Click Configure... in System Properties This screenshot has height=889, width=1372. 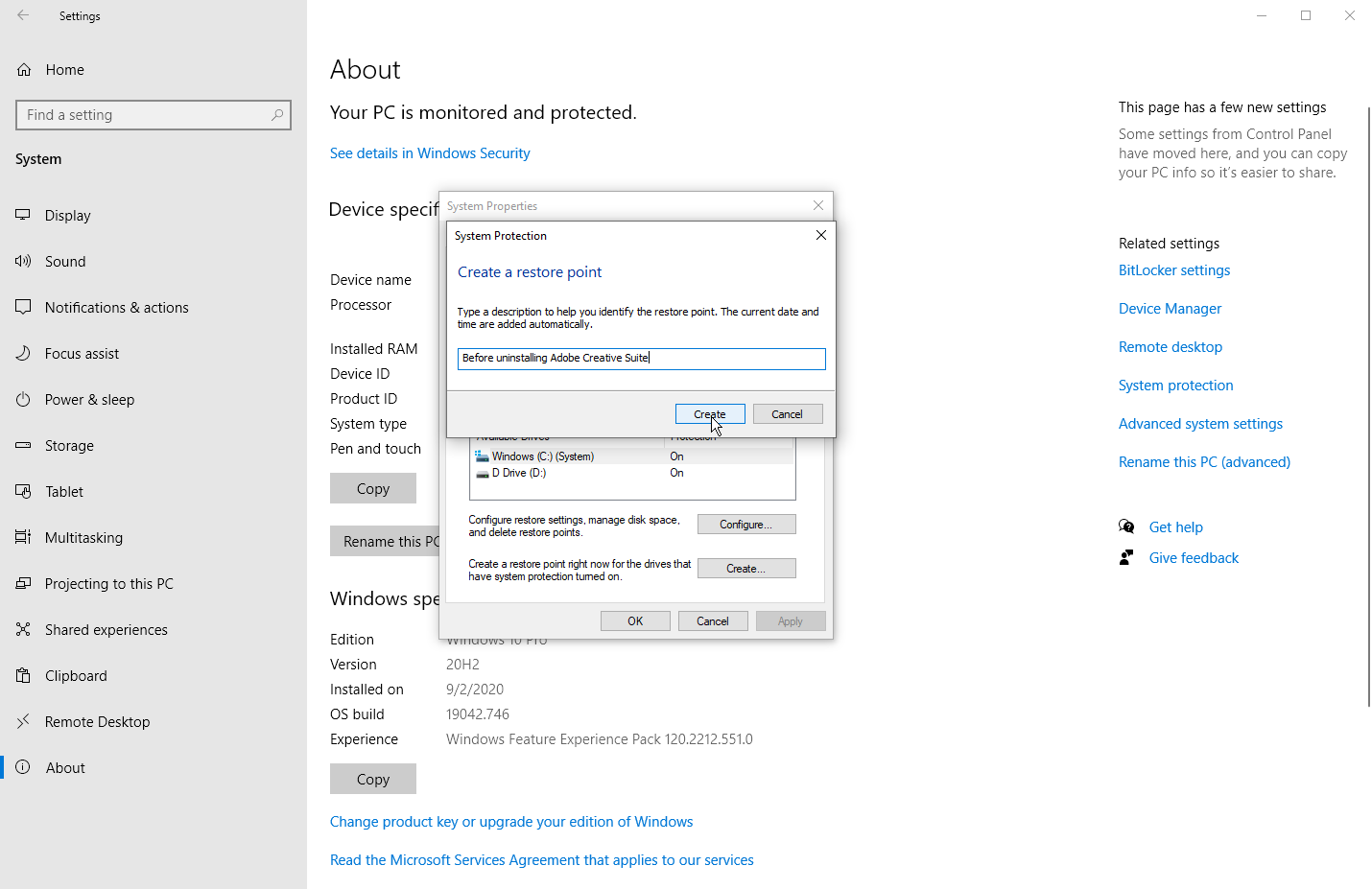click(x=746, y=525)
